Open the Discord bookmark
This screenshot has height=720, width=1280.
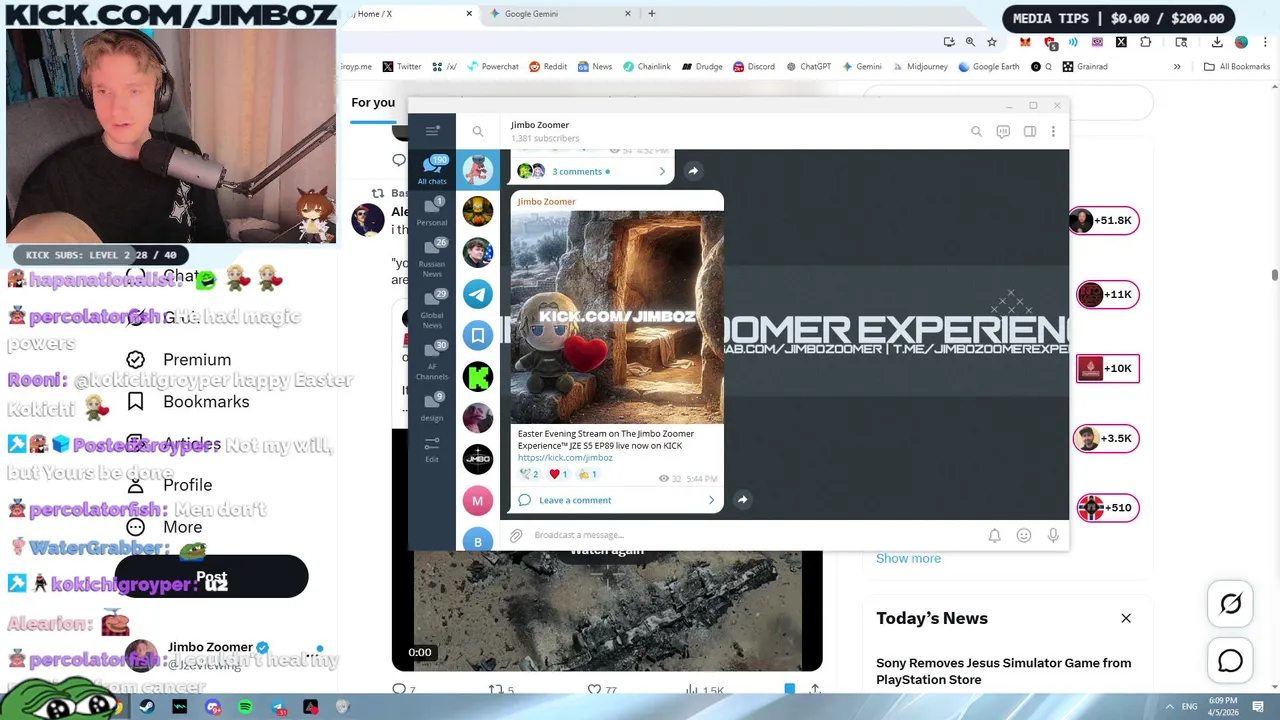753,67
